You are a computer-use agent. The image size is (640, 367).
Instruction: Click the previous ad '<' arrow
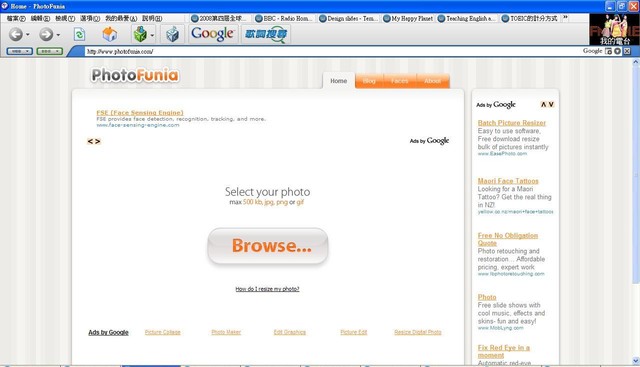click(x=90, y=141)
